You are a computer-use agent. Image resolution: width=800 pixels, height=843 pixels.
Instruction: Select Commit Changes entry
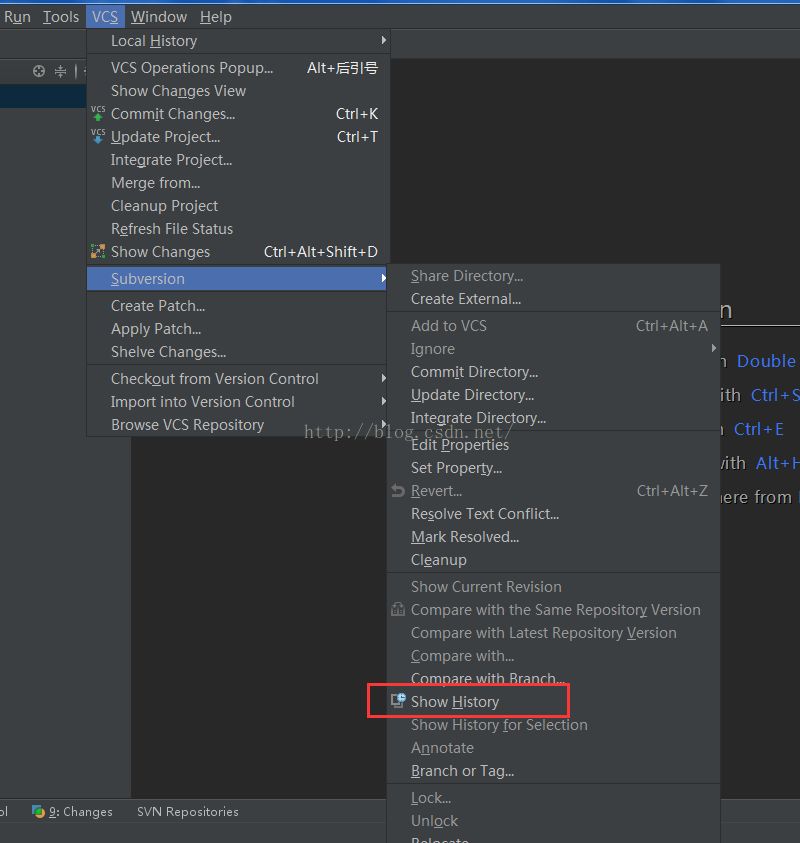(237, 114)
